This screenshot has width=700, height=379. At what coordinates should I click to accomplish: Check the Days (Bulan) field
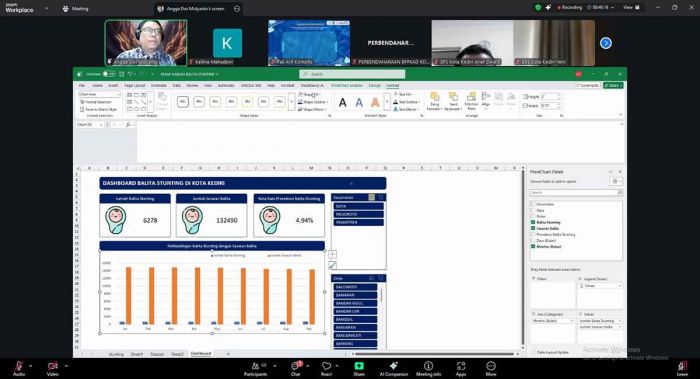click(533, 240)
